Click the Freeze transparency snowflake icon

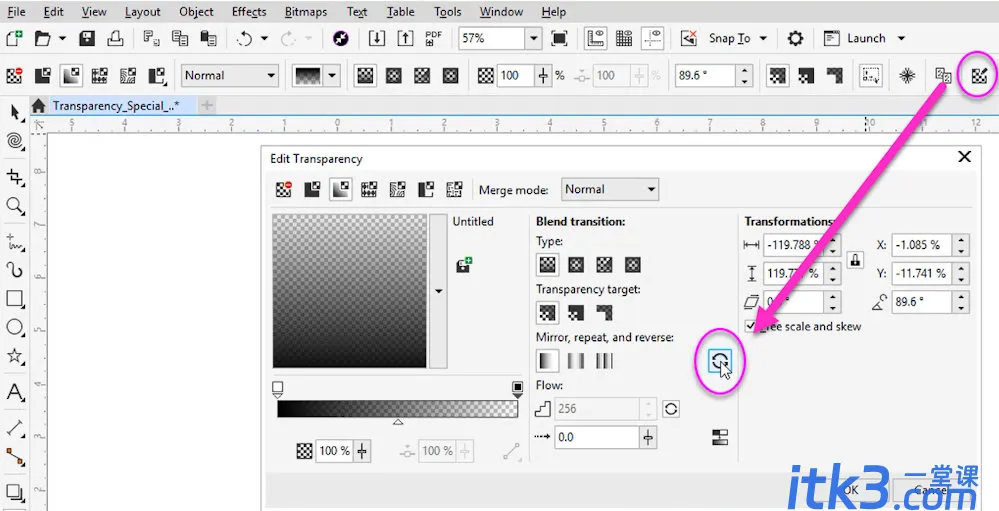point(907,76)
